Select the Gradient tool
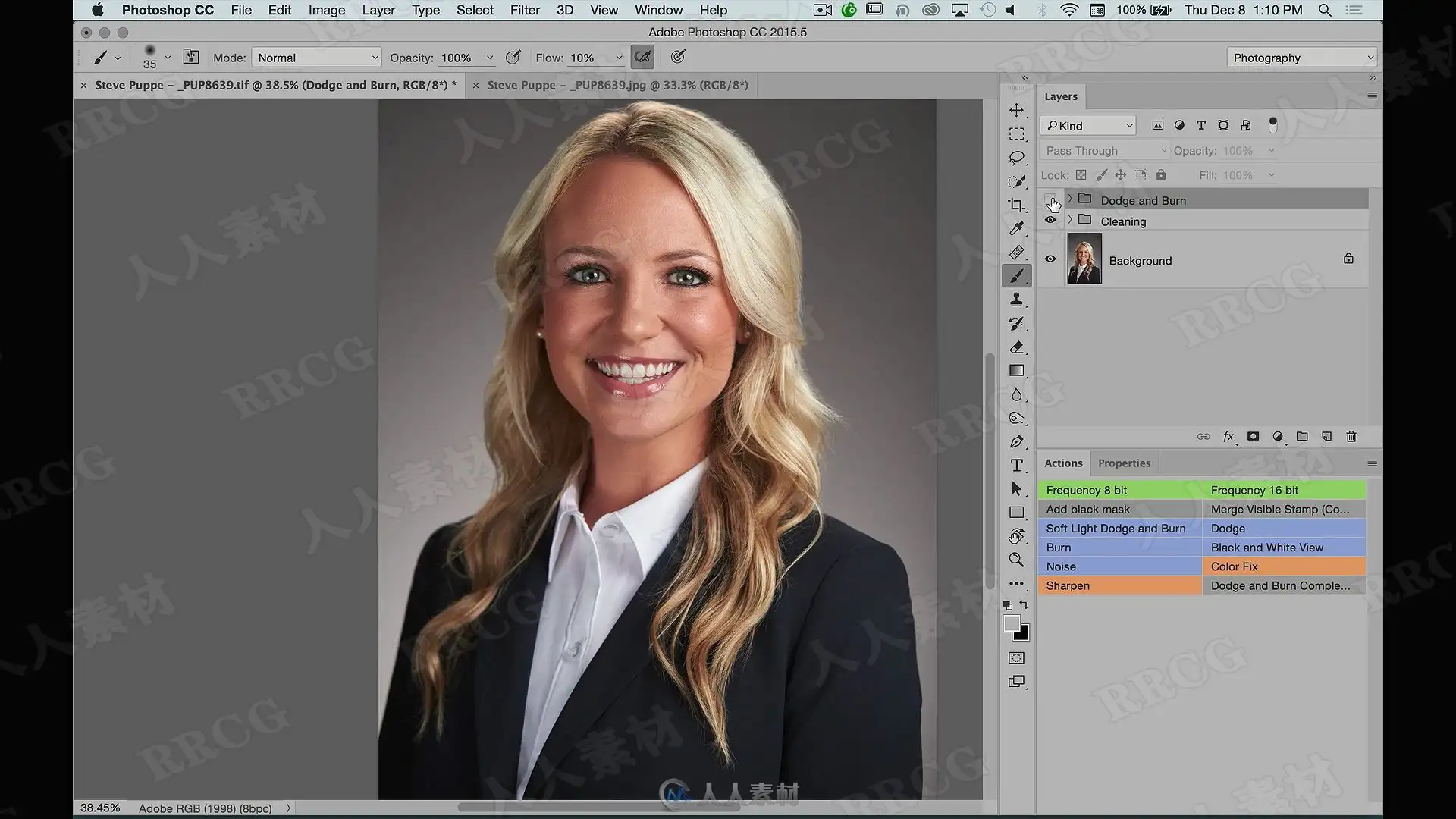The height and width of the screenshot is (819, 1456). coord(1016,371)
